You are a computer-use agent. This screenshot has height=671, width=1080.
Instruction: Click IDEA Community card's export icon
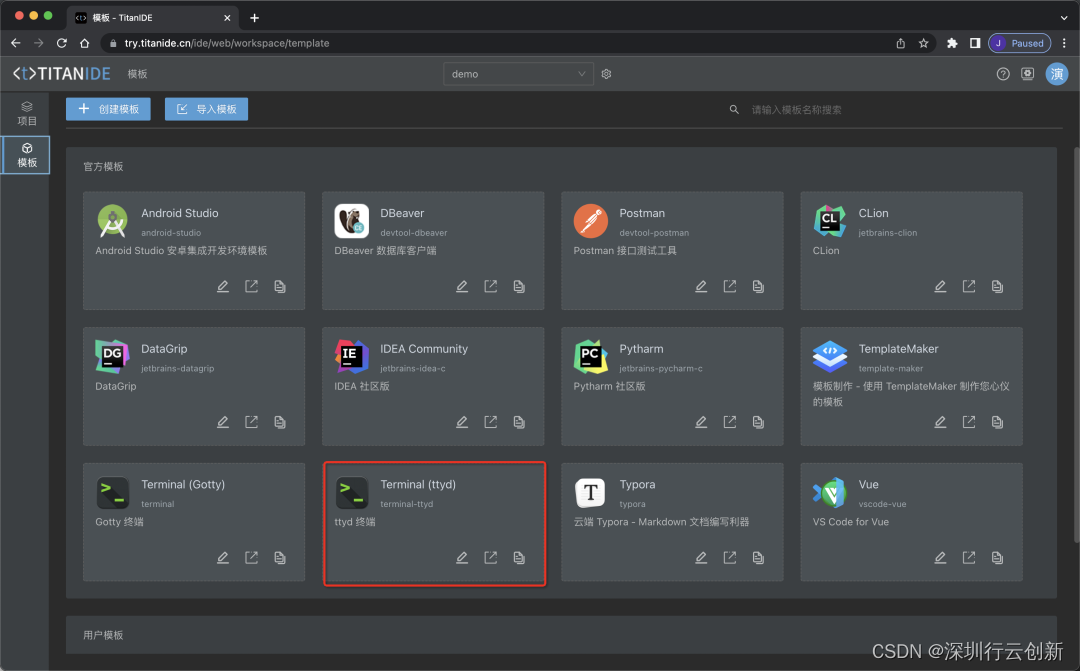pyautogui.click(x=490, y=422)
